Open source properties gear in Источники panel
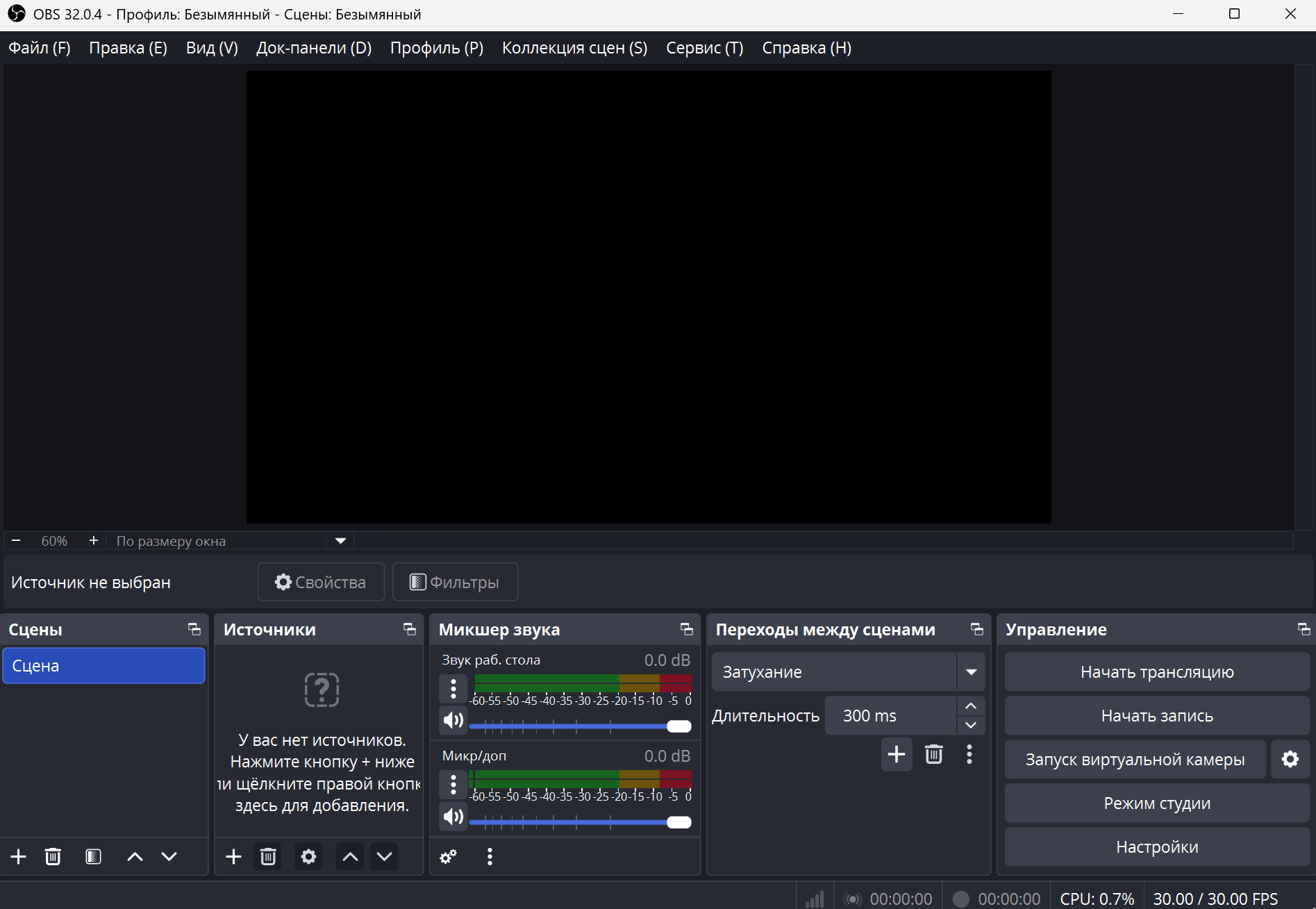The width and height of the screenshot is (1316, 909). point(308,856)
